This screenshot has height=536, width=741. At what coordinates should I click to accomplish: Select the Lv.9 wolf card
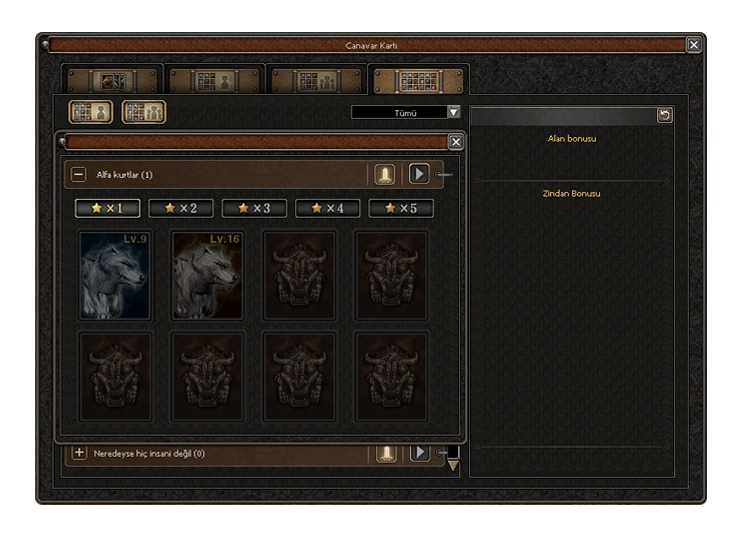[115, 276]
